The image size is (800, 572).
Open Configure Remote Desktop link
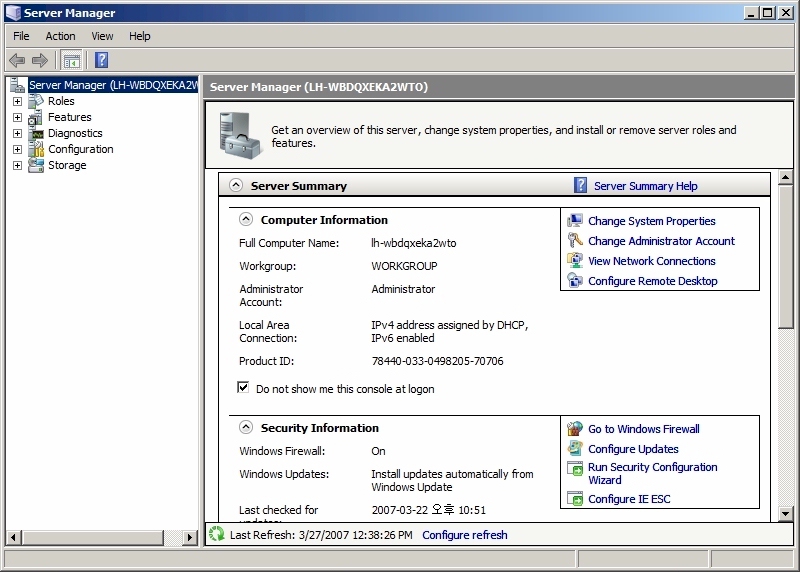tap(653, 281)
